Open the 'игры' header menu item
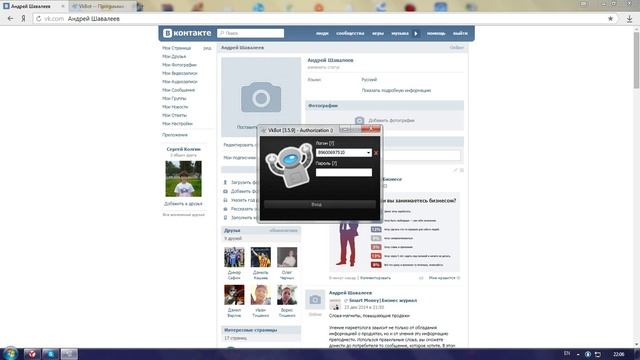 [378, 33]
